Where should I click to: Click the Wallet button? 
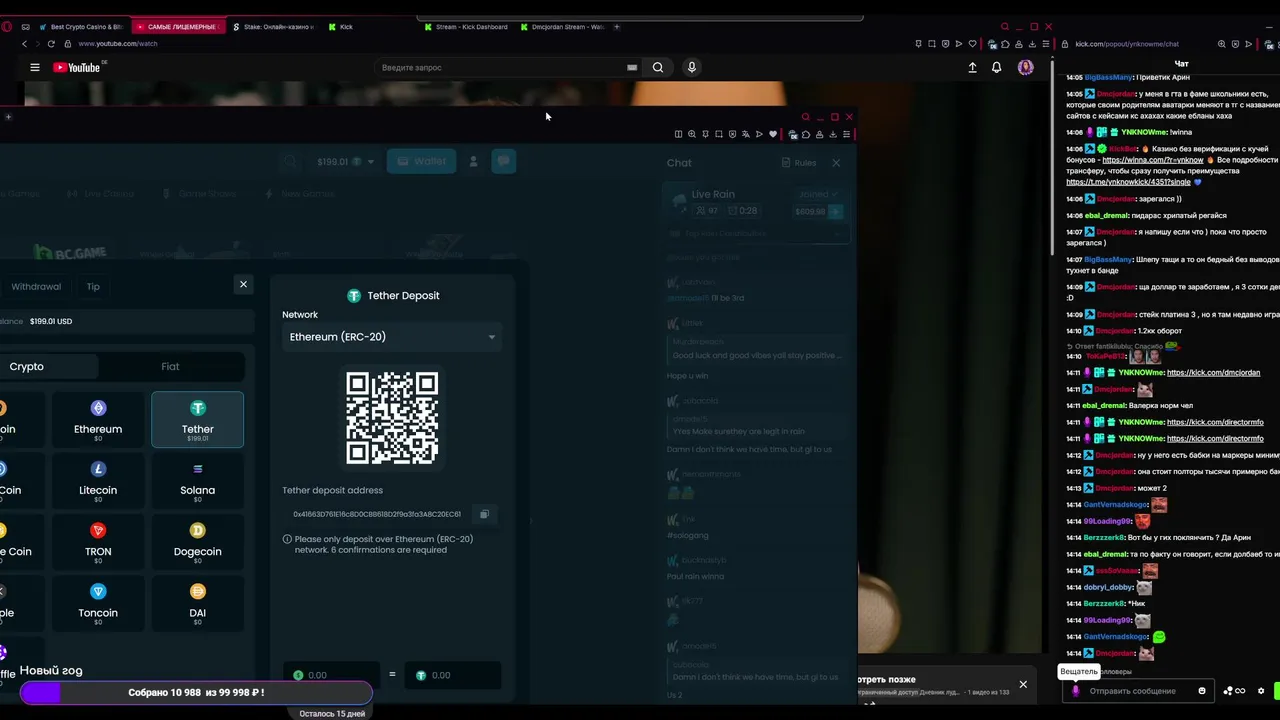coord(421,161)
